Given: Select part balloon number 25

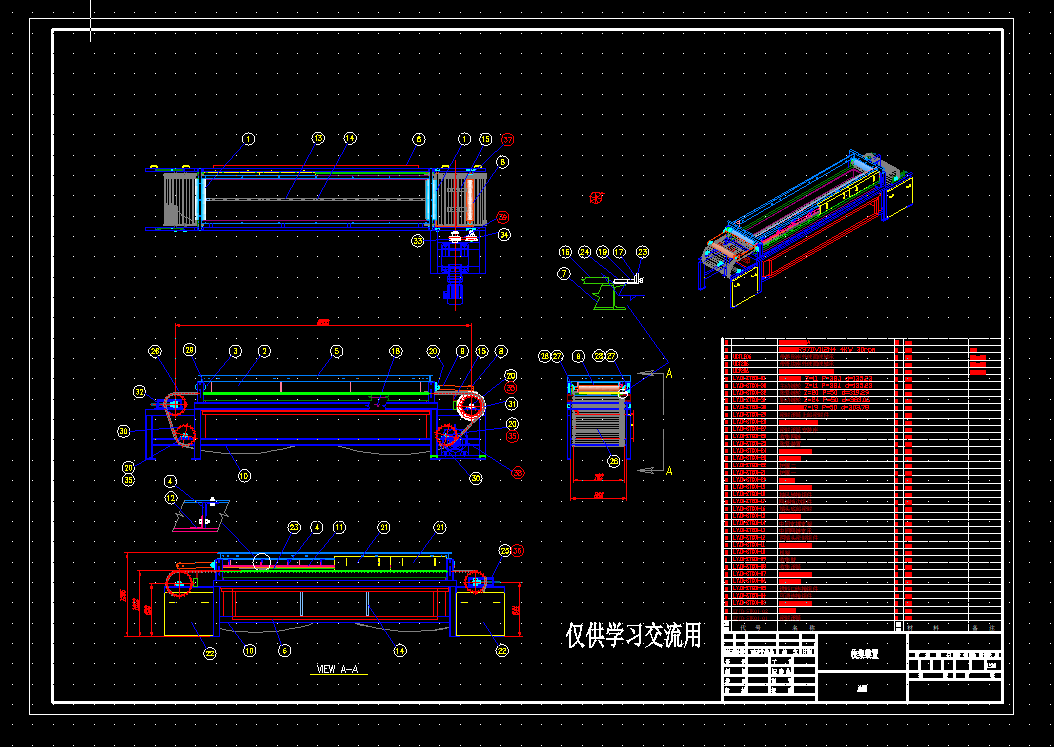Looking at the screenshot, I should tap(505, 551).
